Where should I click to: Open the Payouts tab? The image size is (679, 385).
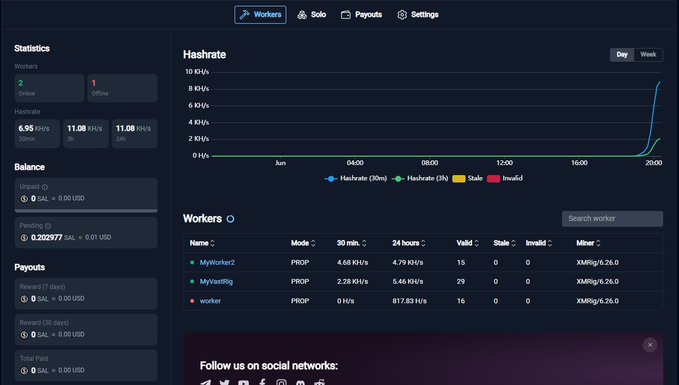(x=361, y=15)
